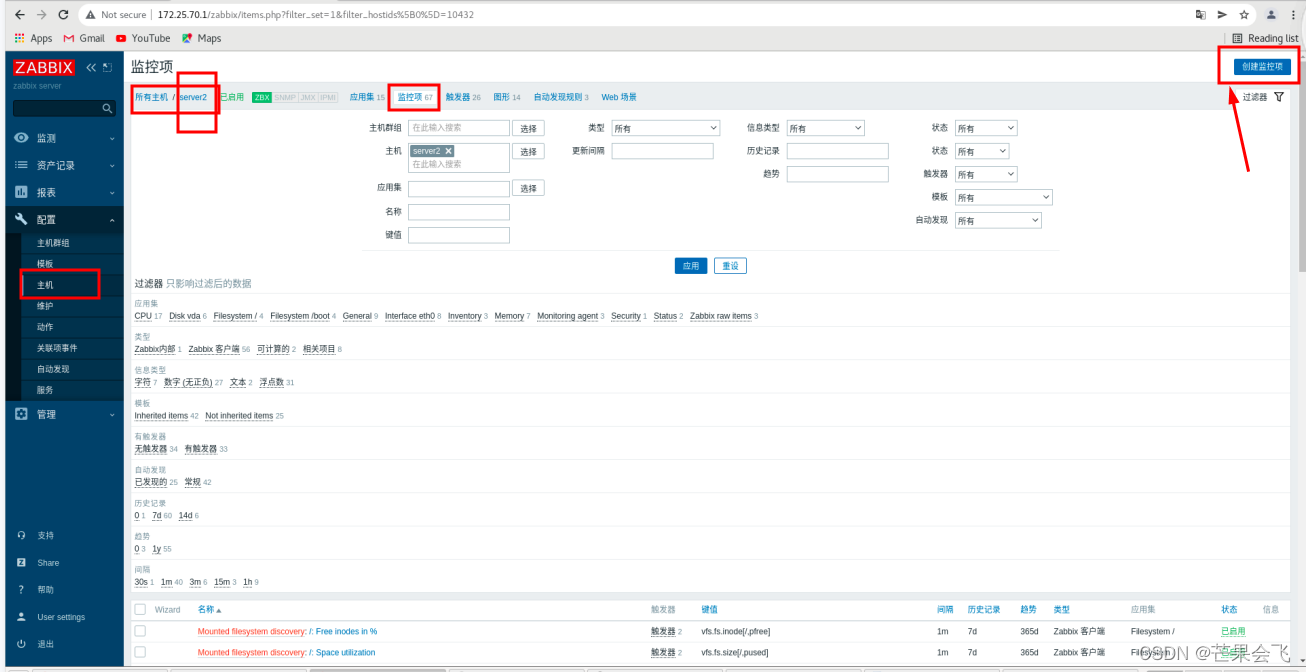The width and height of the screenshot is (1306, 672).
Task: Click the 退出 logout power icon
Action: [x=21, y=643]
